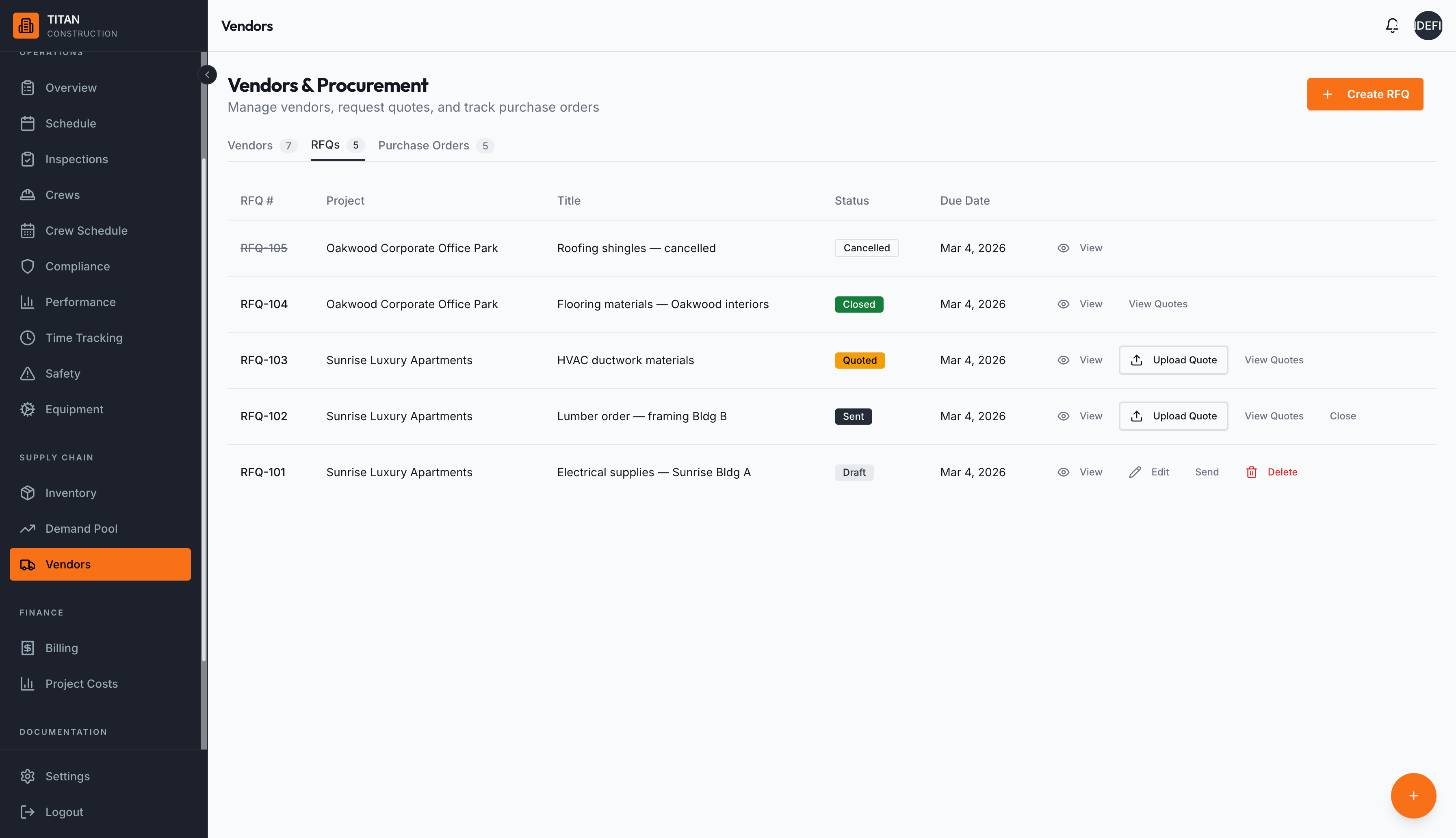Click the trash icon for RFQ-101
The image size is (1456, 838).
[x=1251, y=472]
